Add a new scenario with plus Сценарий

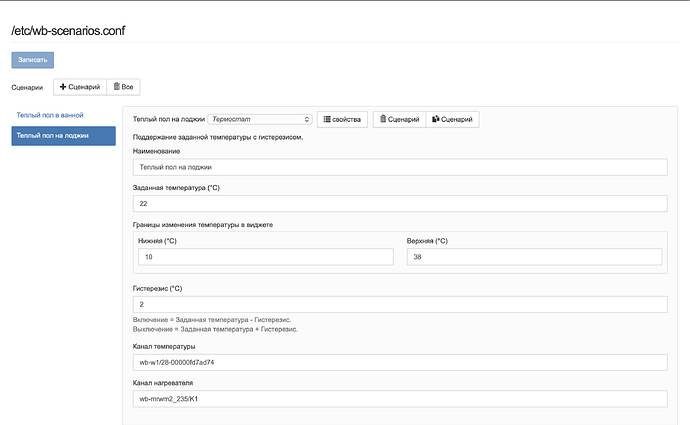point(80,87)
